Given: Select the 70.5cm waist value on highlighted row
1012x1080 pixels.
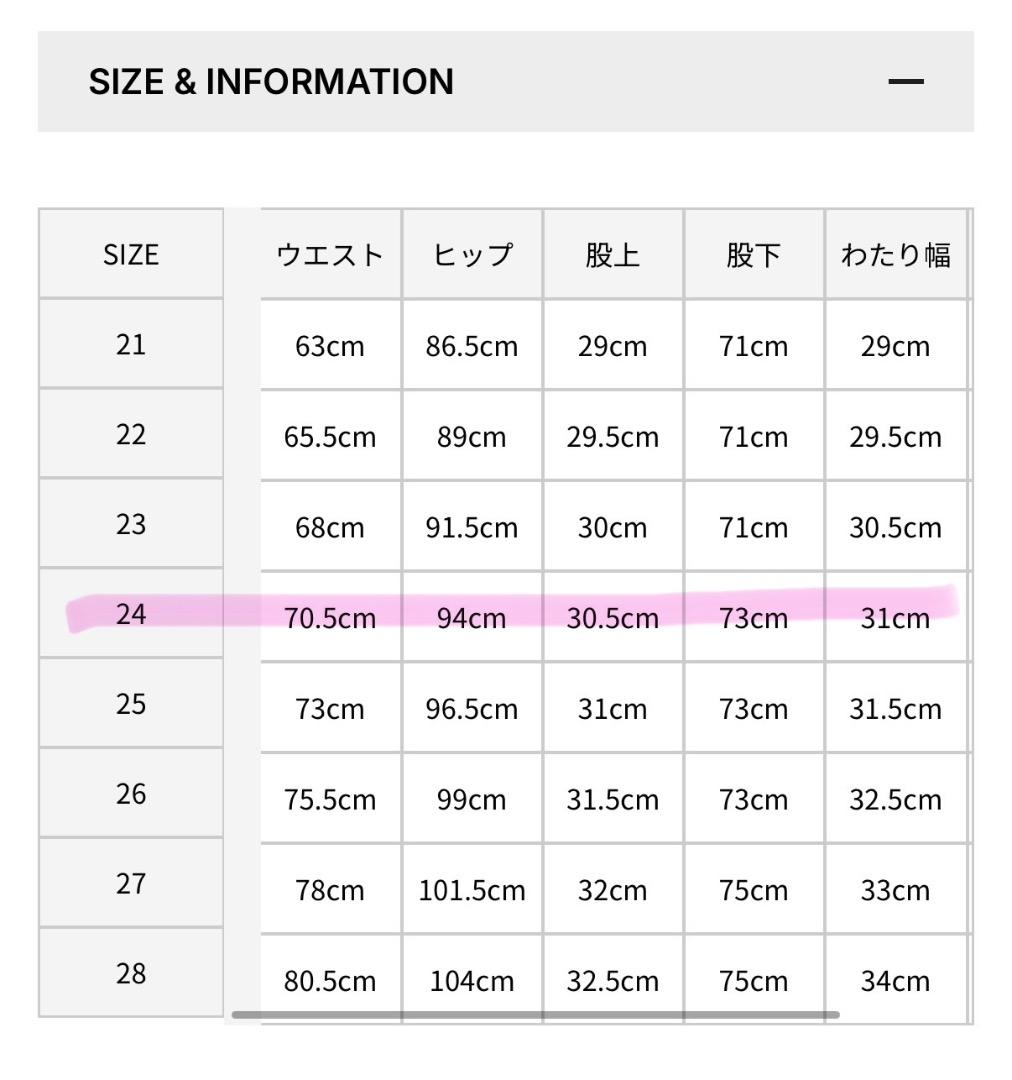Looking at the screenshot, I should click(x=330, y=618).
